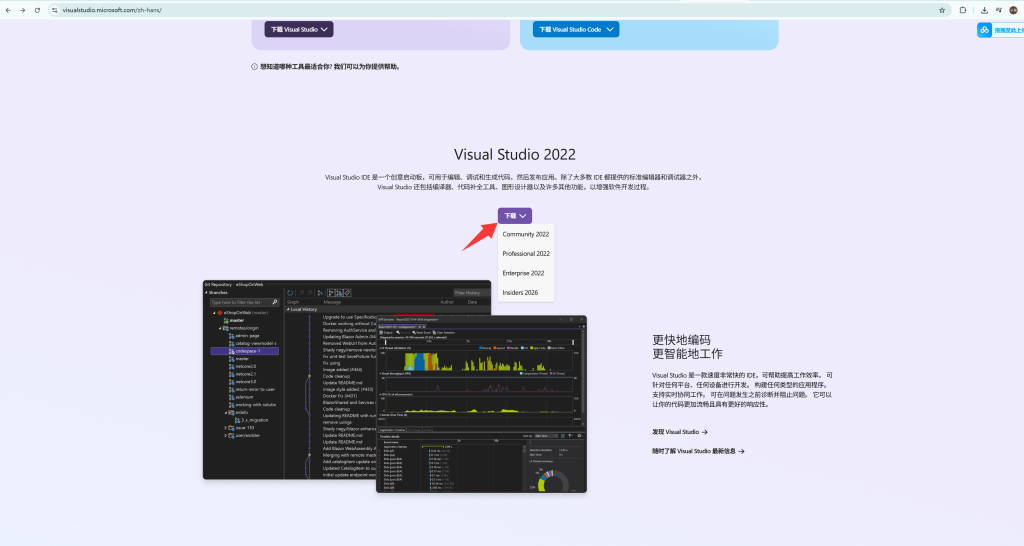
Task: Select Professional 2022 from the download menu
Action: coord(526,254)
